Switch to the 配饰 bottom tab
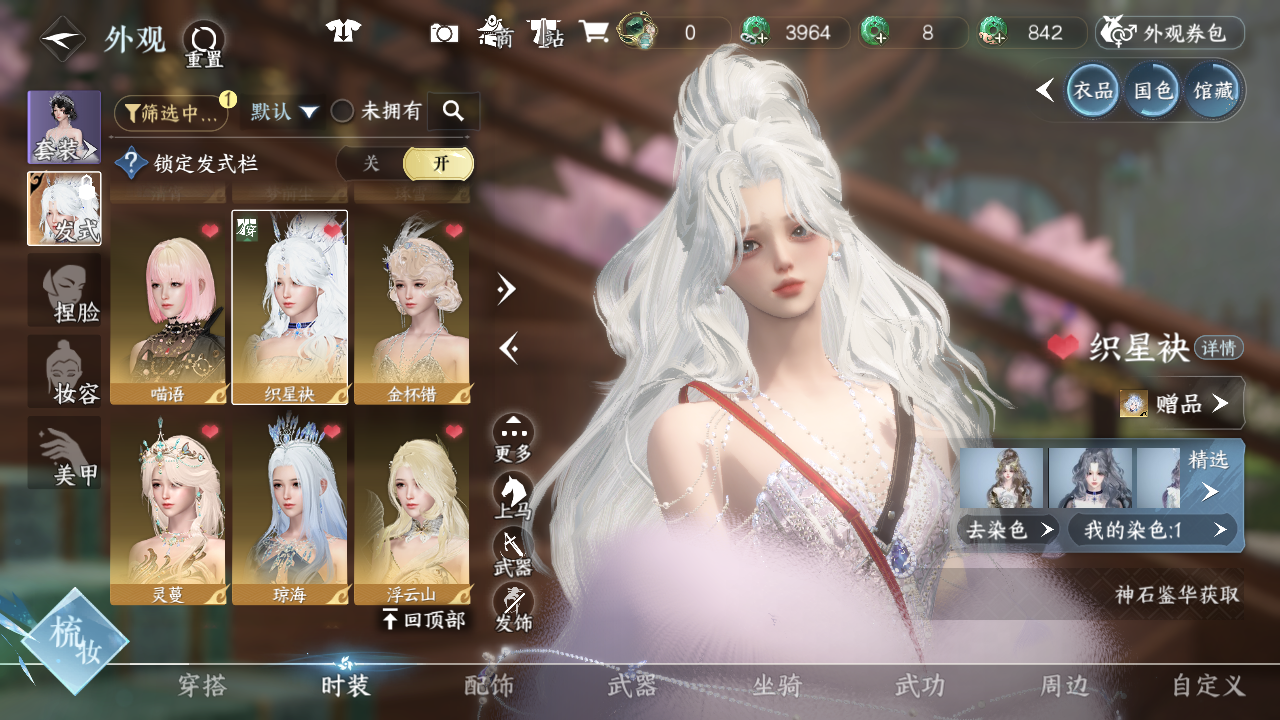 click(489, 686)
